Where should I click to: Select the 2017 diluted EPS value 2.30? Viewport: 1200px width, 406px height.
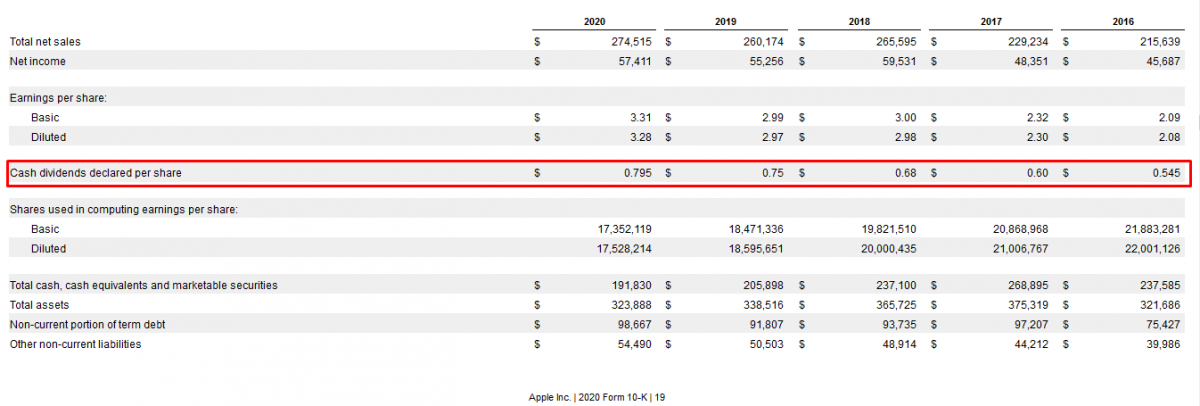click(x=1035, y=137)
